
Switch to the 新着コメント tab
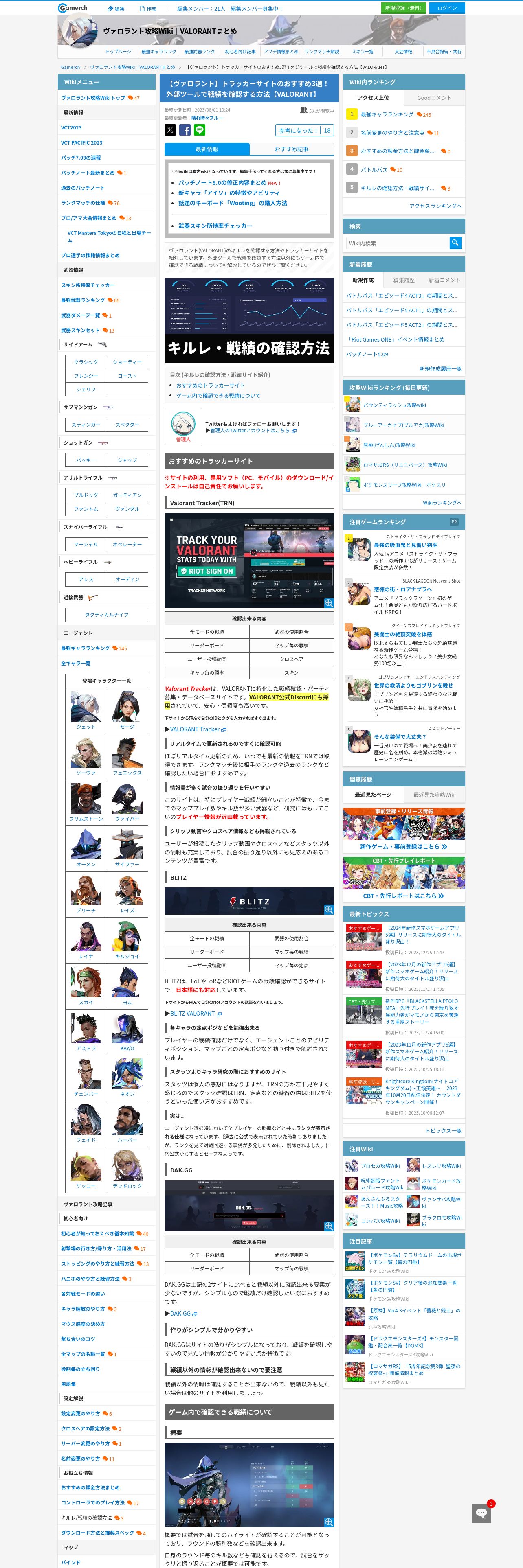tap(444, 280)
